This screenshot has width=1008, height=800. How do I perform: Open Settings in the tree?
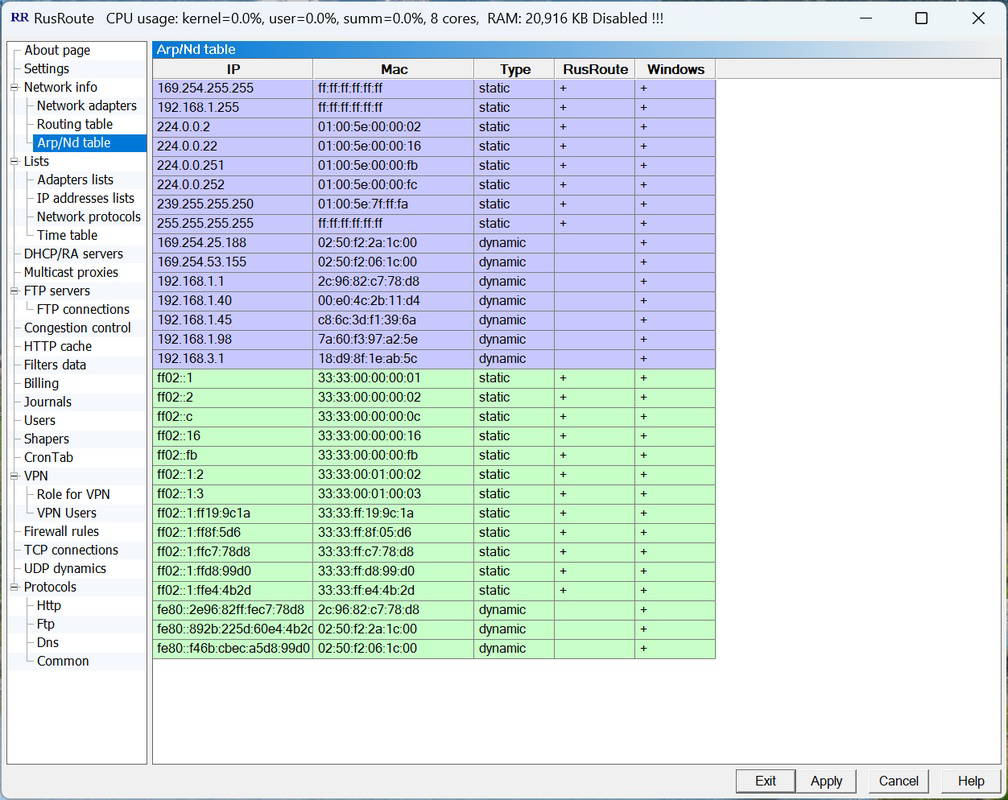point(46,69)
